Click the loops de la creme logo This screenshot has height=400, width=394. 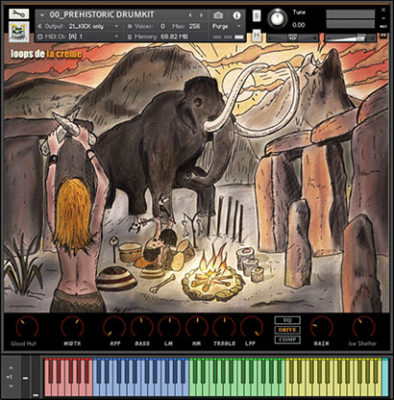[46, 54]
